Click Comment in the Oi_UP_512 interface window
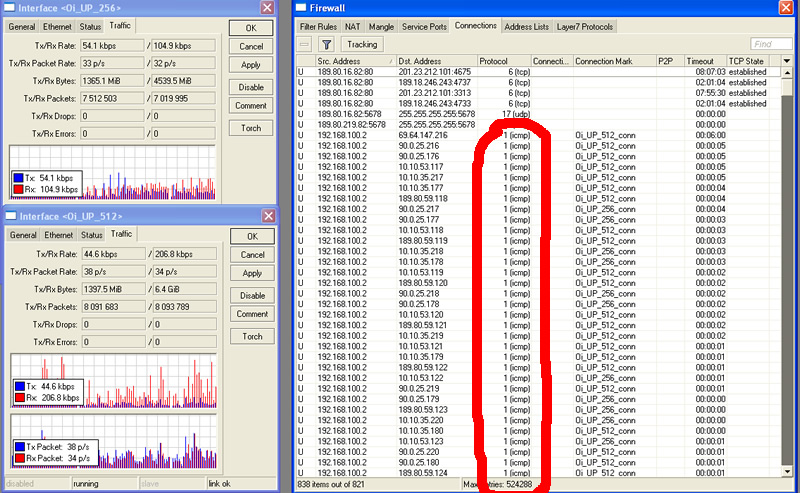Image resolution: width=800 pixels, height=493 pixels. tap(253, 314)
